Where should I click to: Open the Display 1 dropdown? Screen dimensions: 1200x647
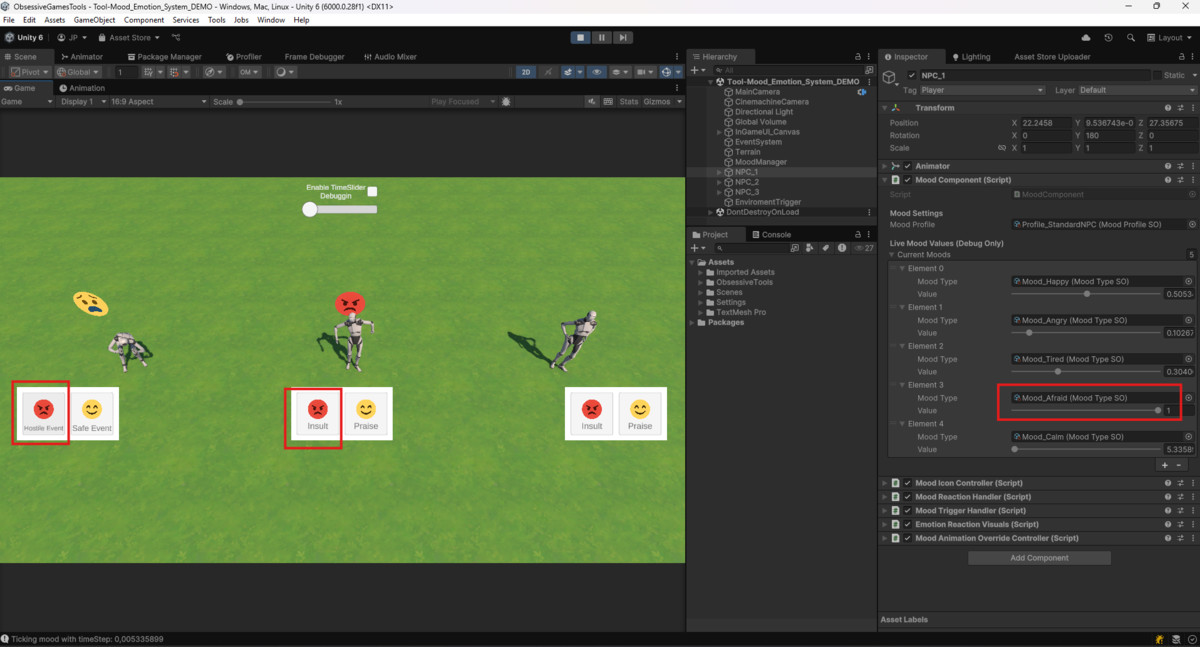coord(81,101)
